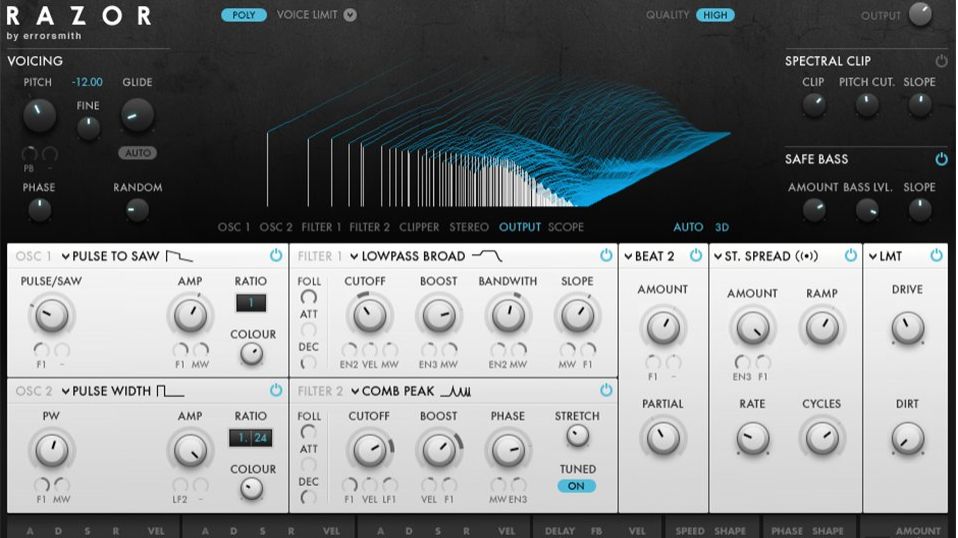Click the Filter 2 Stretch knob
958x538 pixels.
[x=577, y=435]
